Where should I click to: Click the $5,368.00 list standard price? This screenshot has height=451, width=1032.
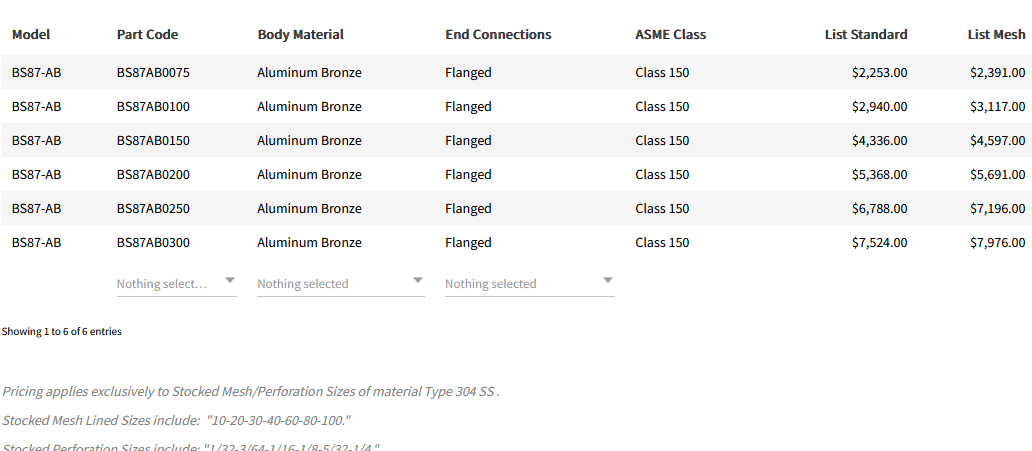879,174
